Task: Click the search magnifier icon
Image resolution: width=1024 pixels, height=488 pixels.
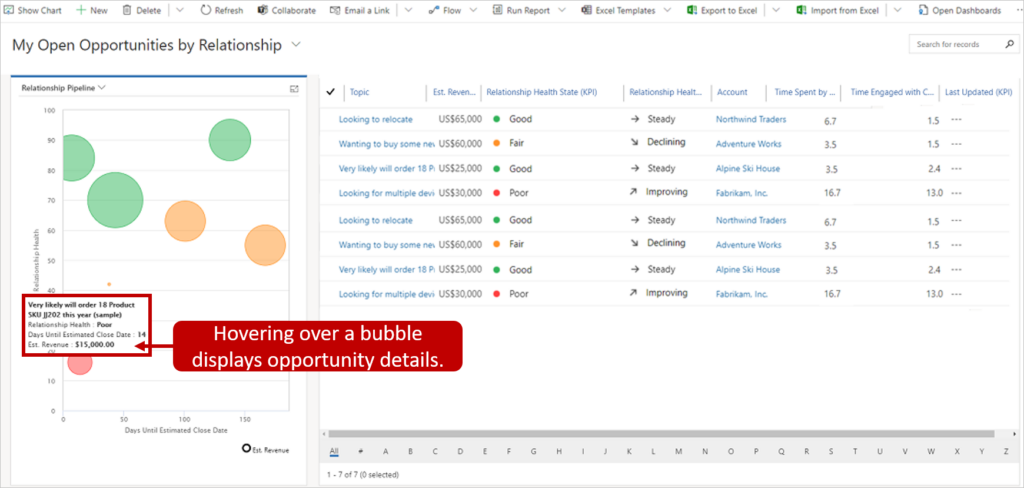Action: coord(1008,44)
